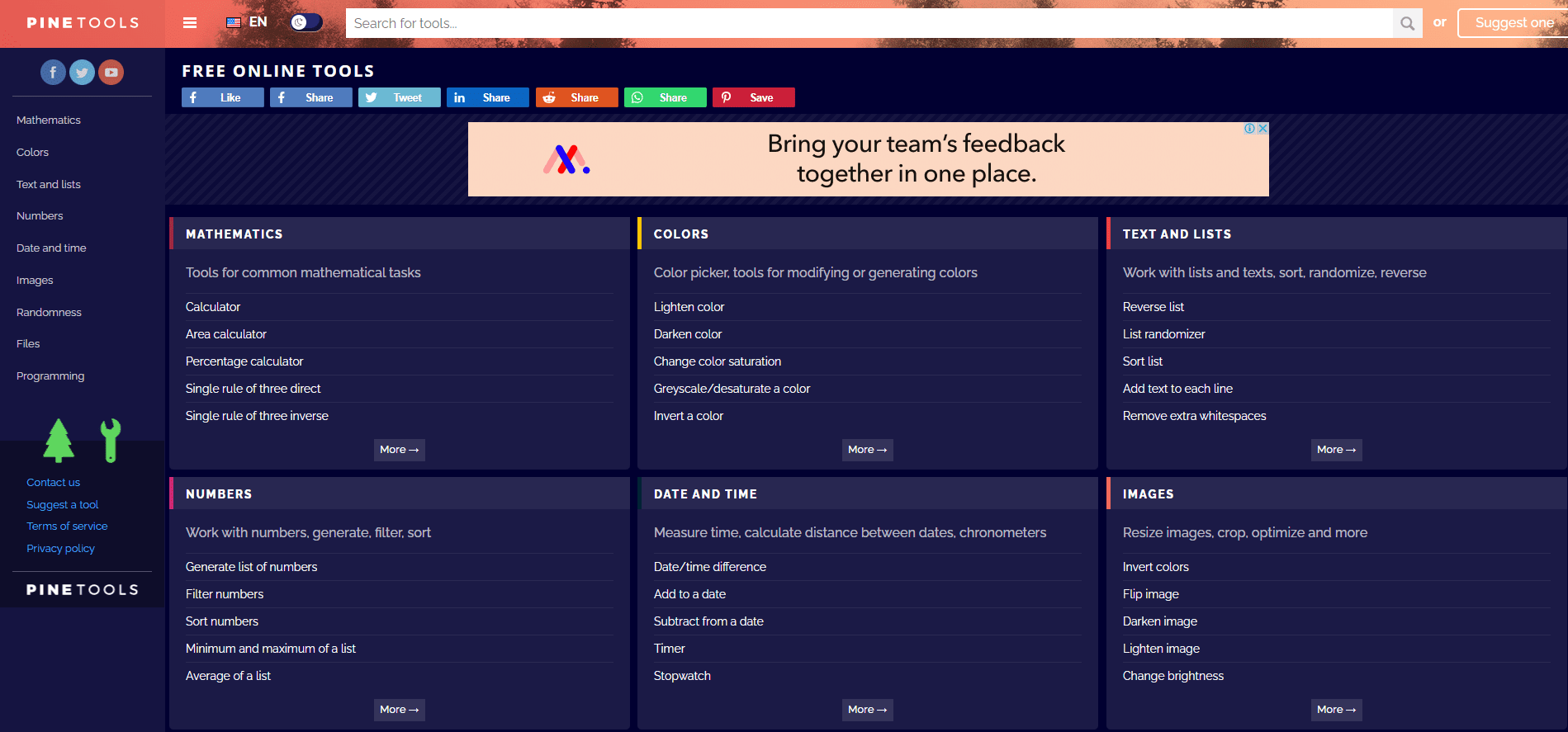This screenshot has height=732, width=1568.
Task: Click the Reddit Share button
Action: 577,97
